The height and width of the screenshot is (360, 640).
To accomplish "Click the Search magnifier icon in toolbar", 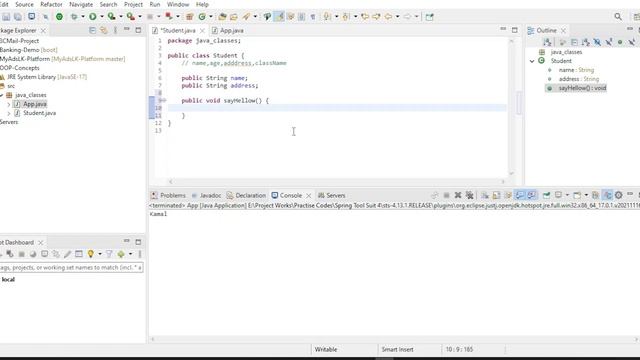I will (x=618, y=17).
